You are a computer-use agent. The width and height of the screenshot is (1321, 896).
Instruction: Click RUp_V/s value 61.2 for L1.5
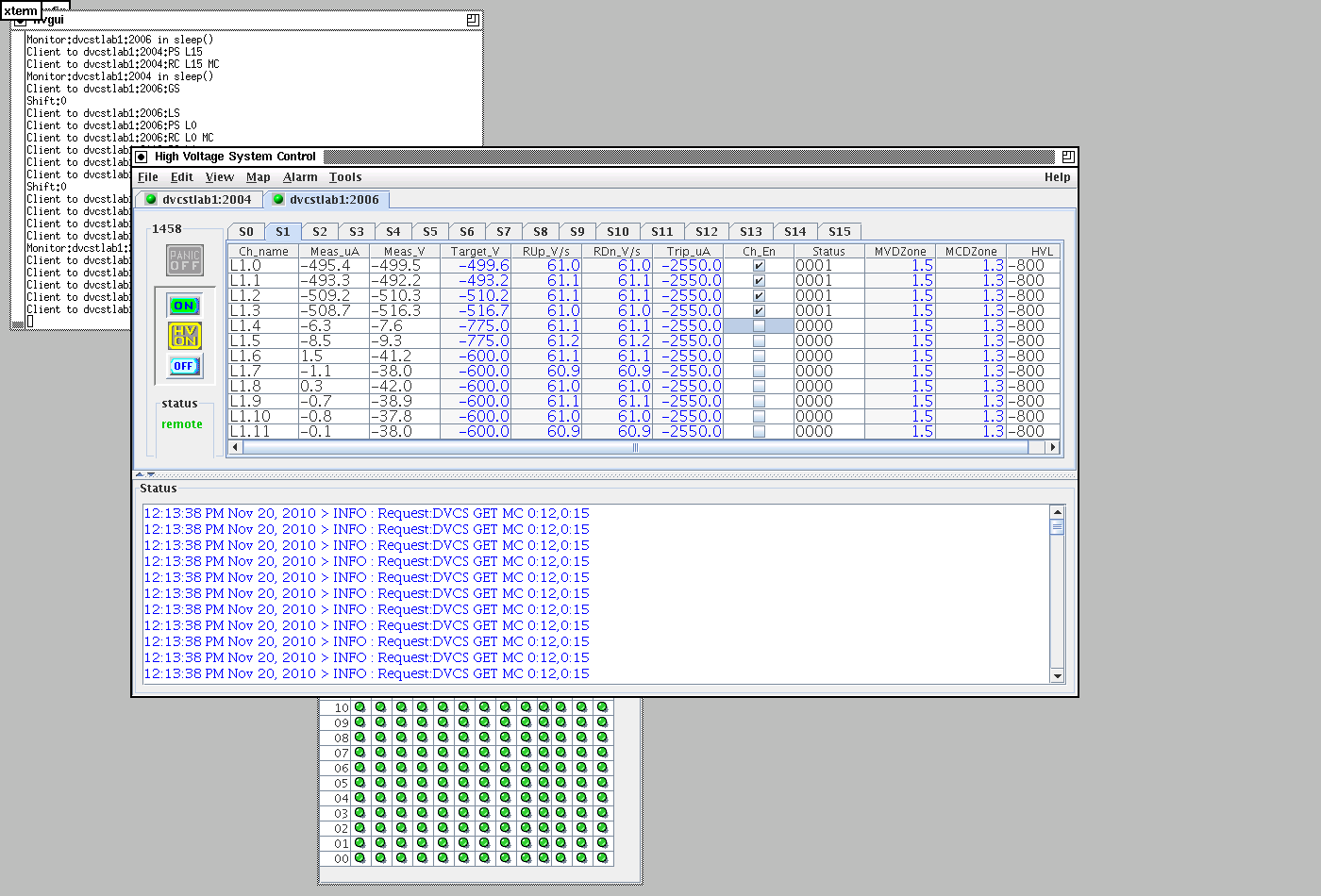[546, 341]
